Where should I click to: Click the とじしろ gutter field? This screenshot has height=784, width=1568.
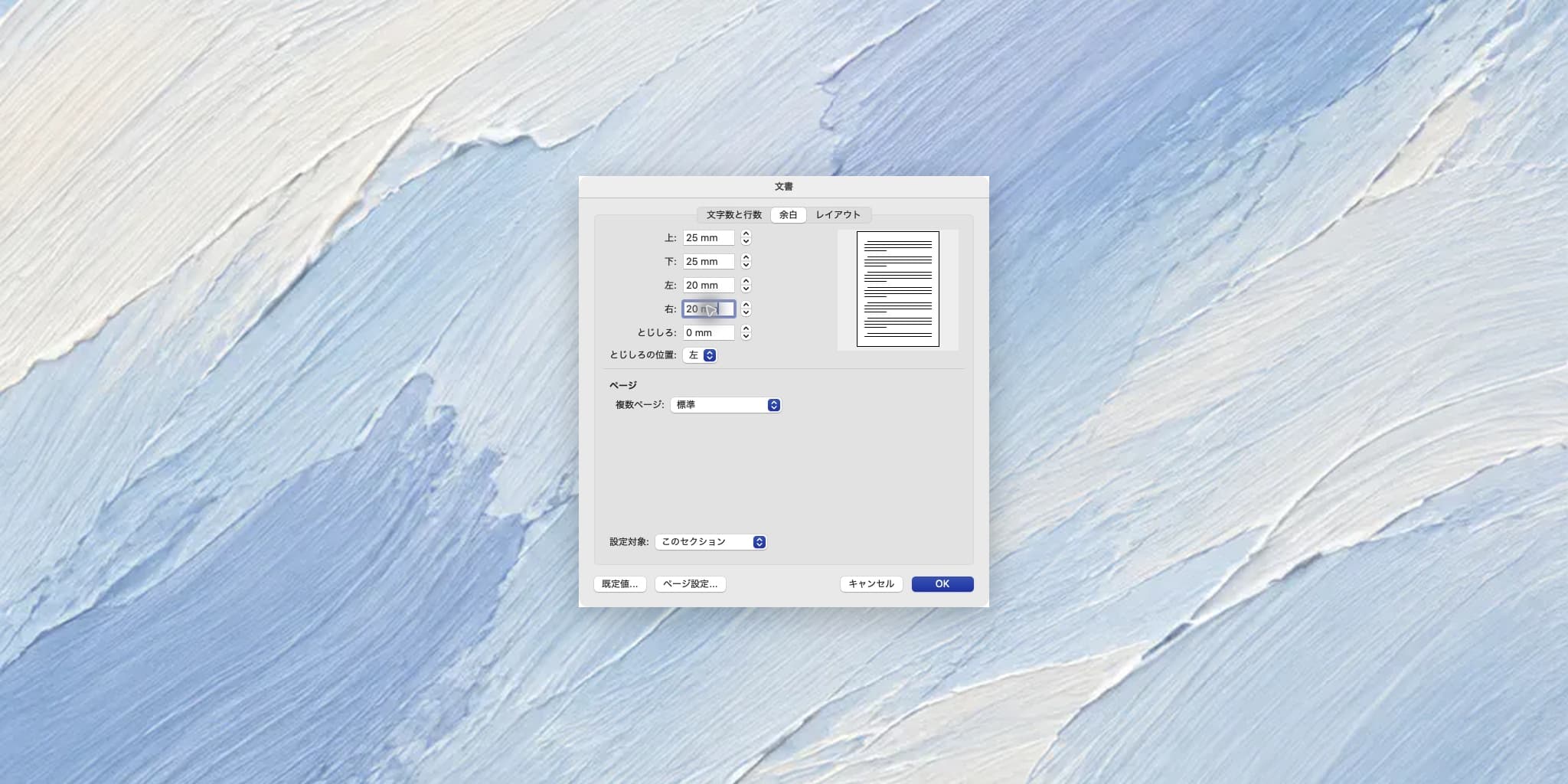click(709, 333)
